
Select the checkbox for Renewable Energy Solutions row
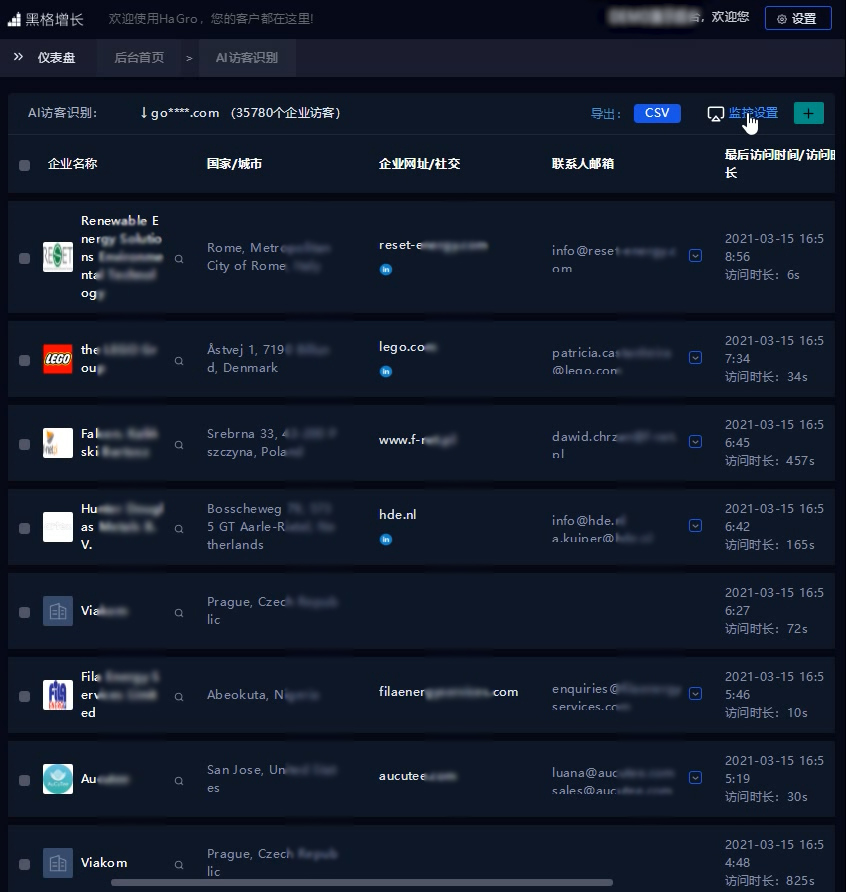pos(24,258)
